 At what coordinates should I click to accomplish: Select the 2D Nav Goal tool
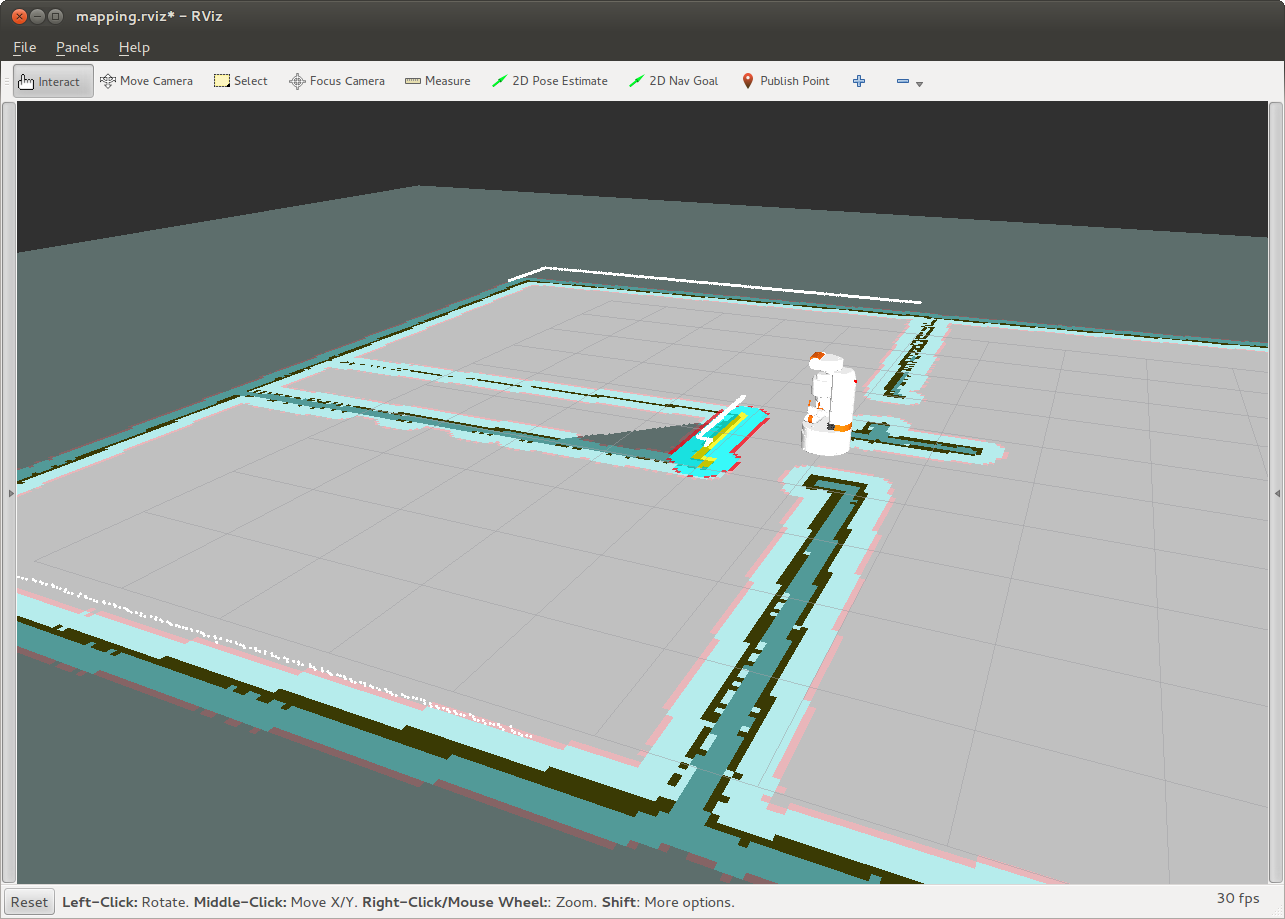click(x=673, y=81)
